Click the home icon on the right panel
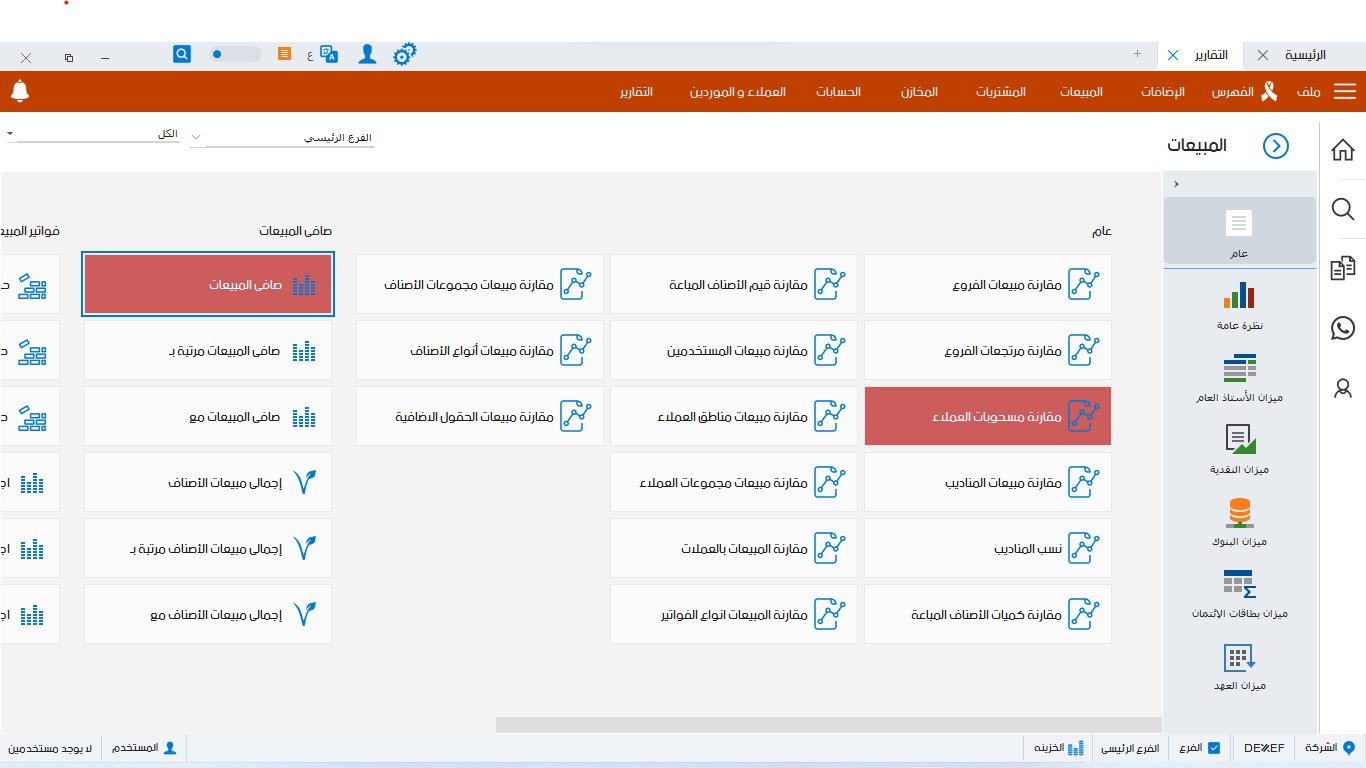This screenshot has height=768, width=1366. coord(1343,149)
